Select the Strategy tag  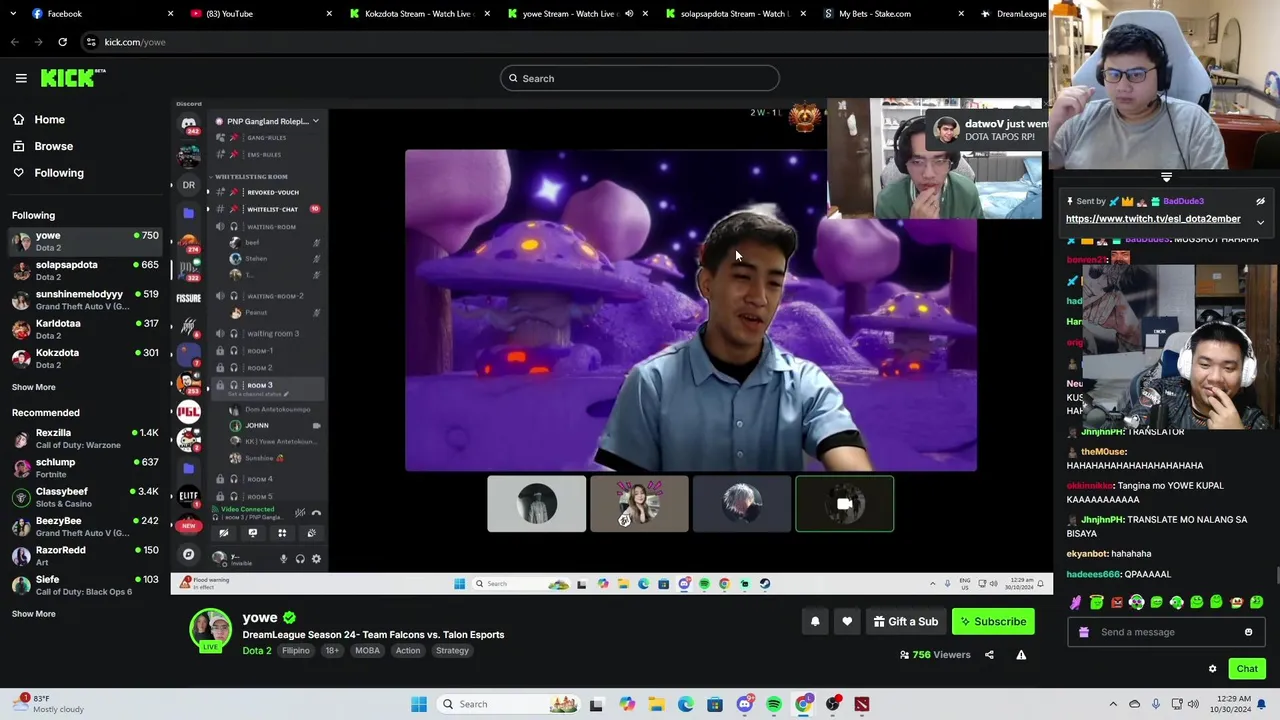pyautogui.click(x=452, y=651)
